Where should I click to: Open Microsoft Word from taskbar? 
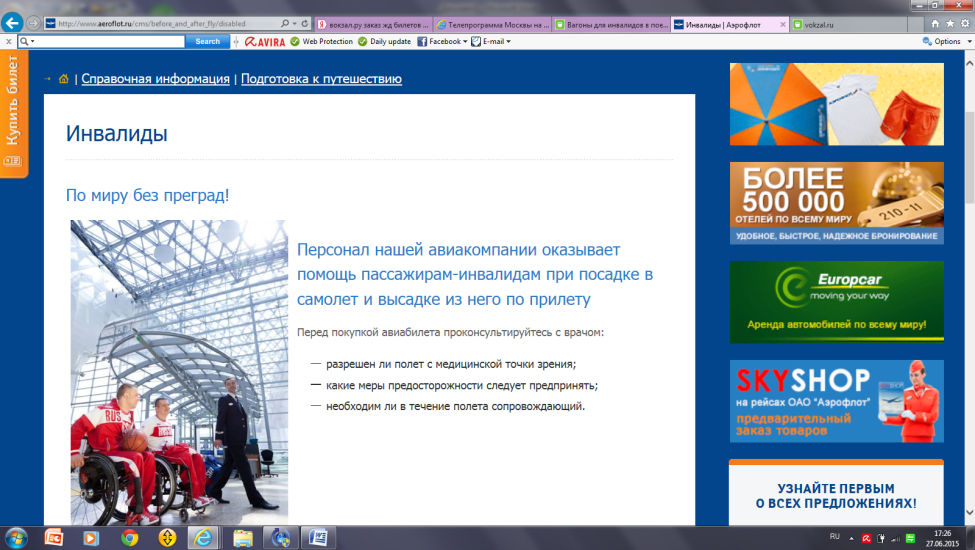(318, 538)
